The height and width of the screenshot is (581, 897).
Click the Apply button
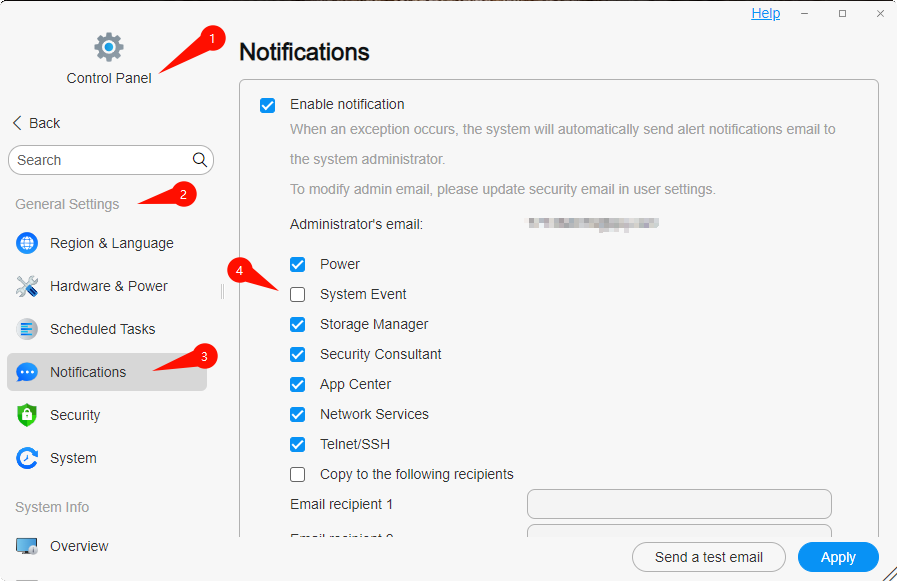pyautogui.click(x=838, y=557)
